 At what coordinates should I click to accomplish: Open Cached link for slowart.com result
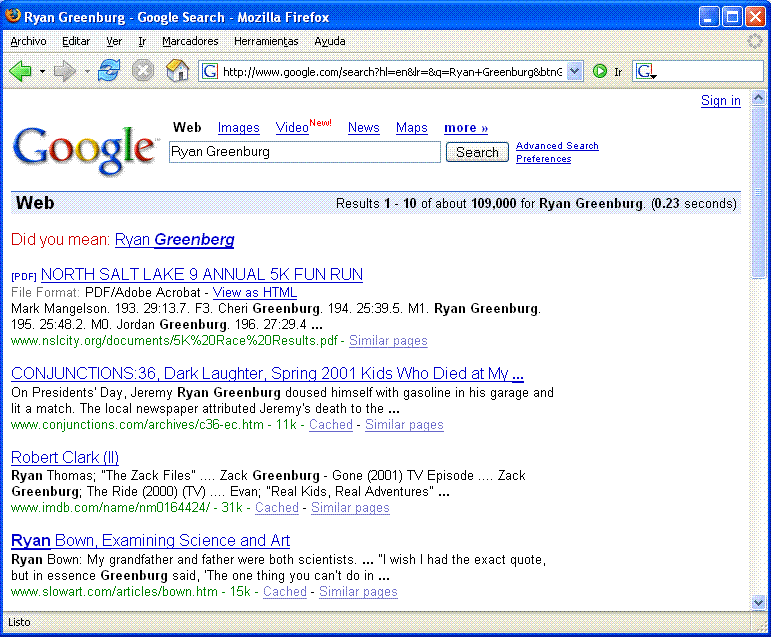pos(285,592)
